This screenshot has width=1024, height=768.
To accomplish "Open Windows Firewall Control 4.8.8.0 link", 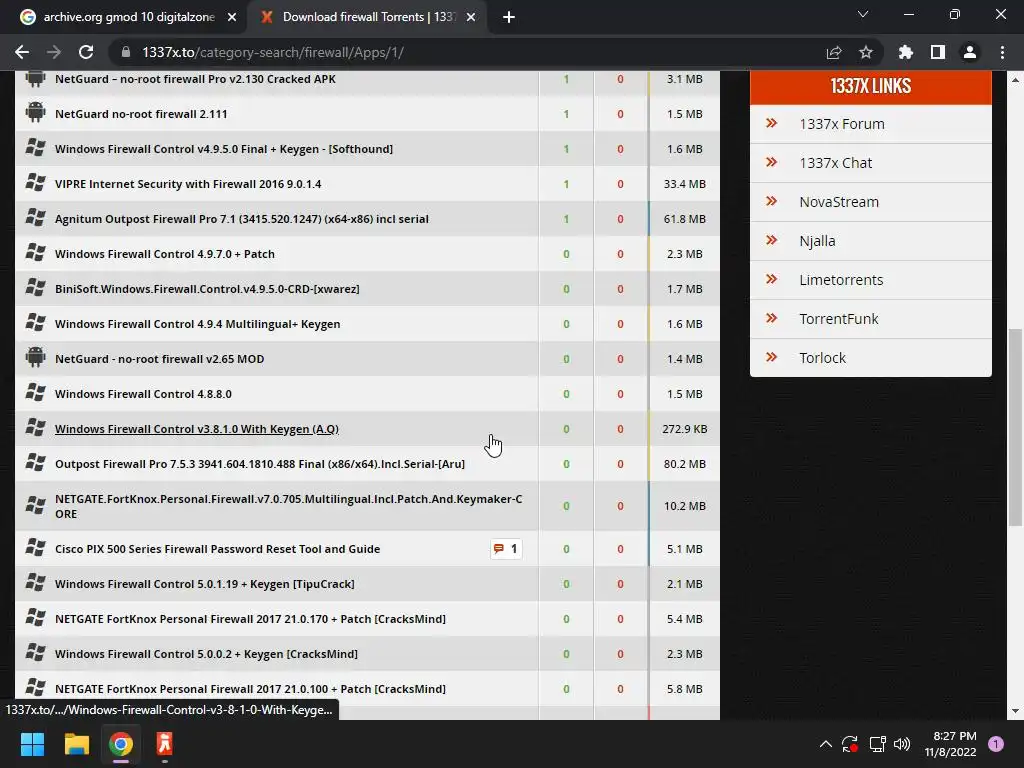I will (x=143, y=394).
